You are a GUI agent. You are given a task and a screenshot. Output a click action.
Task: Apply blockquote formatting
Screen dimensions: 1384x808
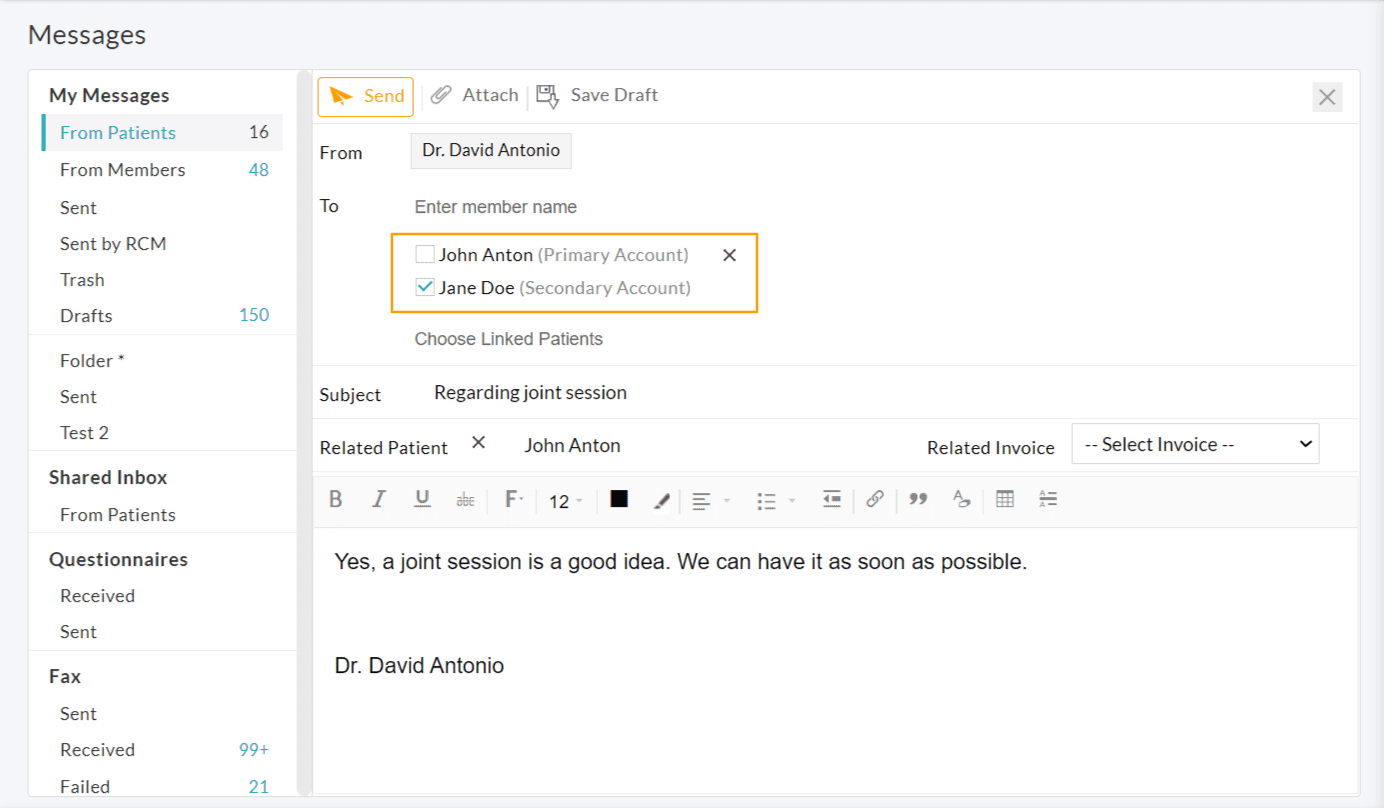[917, 499]
